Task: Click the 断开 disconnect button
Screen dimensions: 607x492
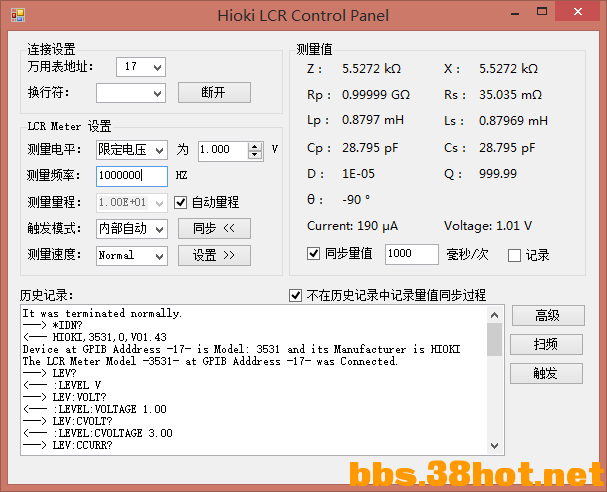Action: coord(214,93)
